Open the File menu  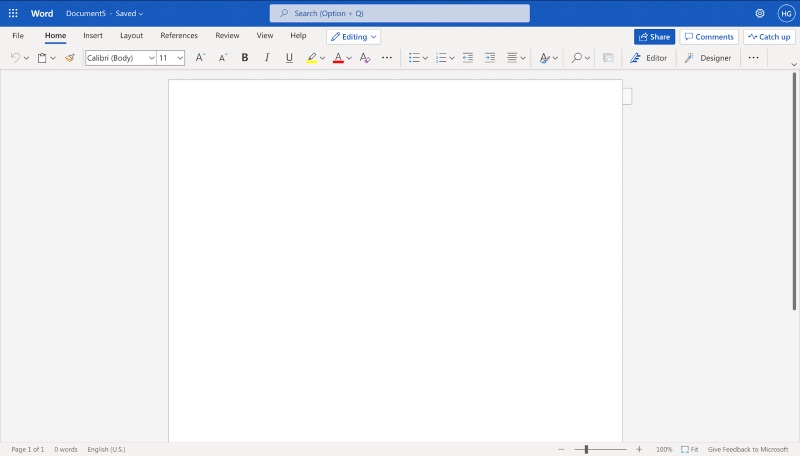(x=18, y=35)
